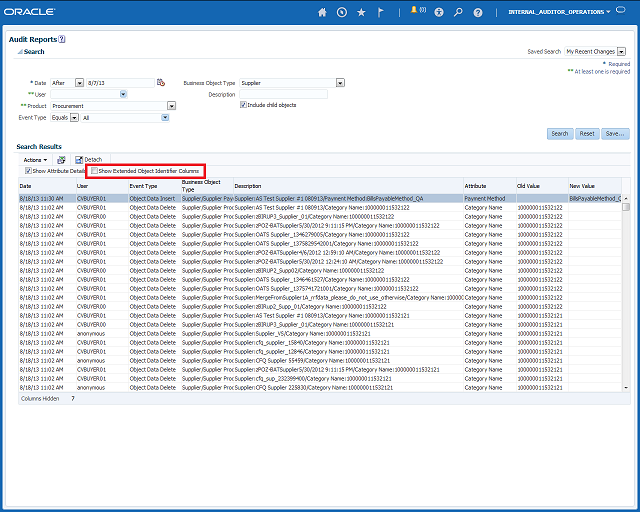Click the BillsPayableMethod new value cell
This screenshot has width=640, height=512.
coord(595,198)
